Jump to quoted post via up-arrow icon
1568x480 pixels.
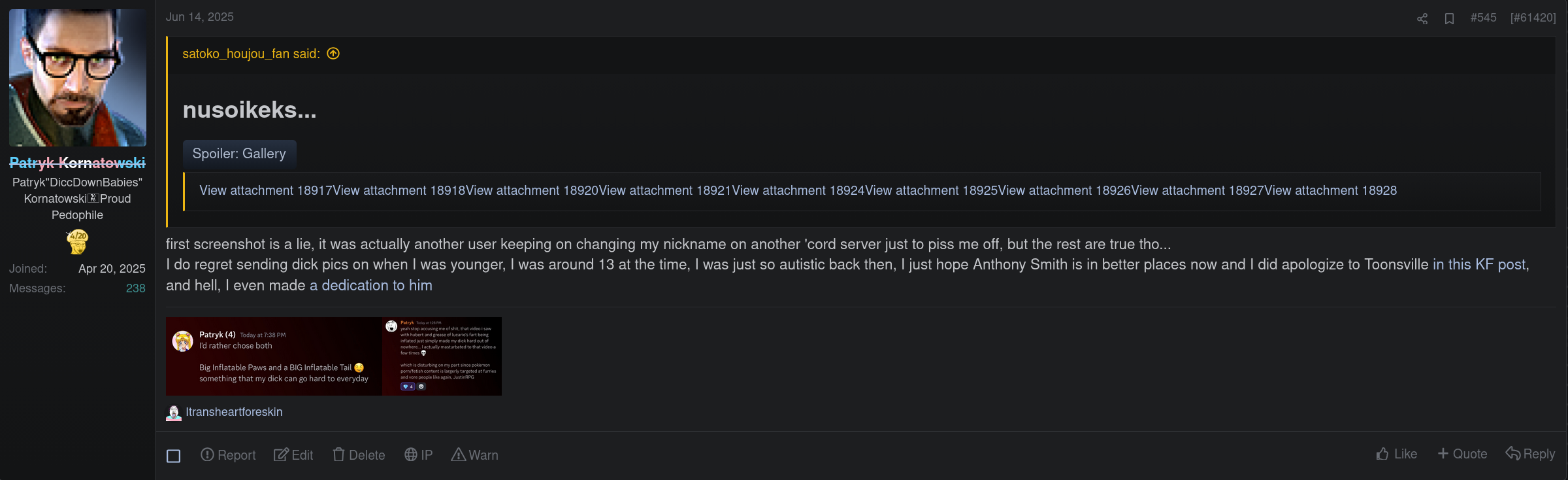(333, 54)
